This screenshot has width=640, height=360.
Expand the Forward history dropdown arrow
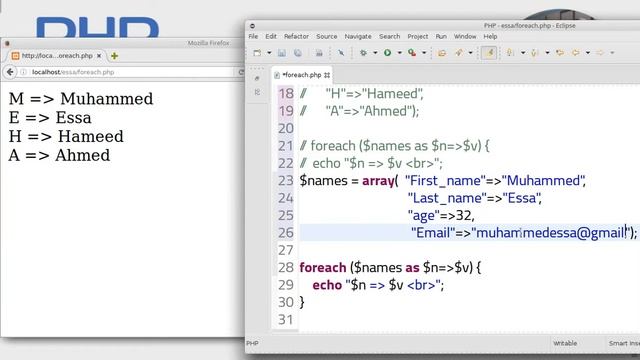pyautogui.click(x=612, y=53)
